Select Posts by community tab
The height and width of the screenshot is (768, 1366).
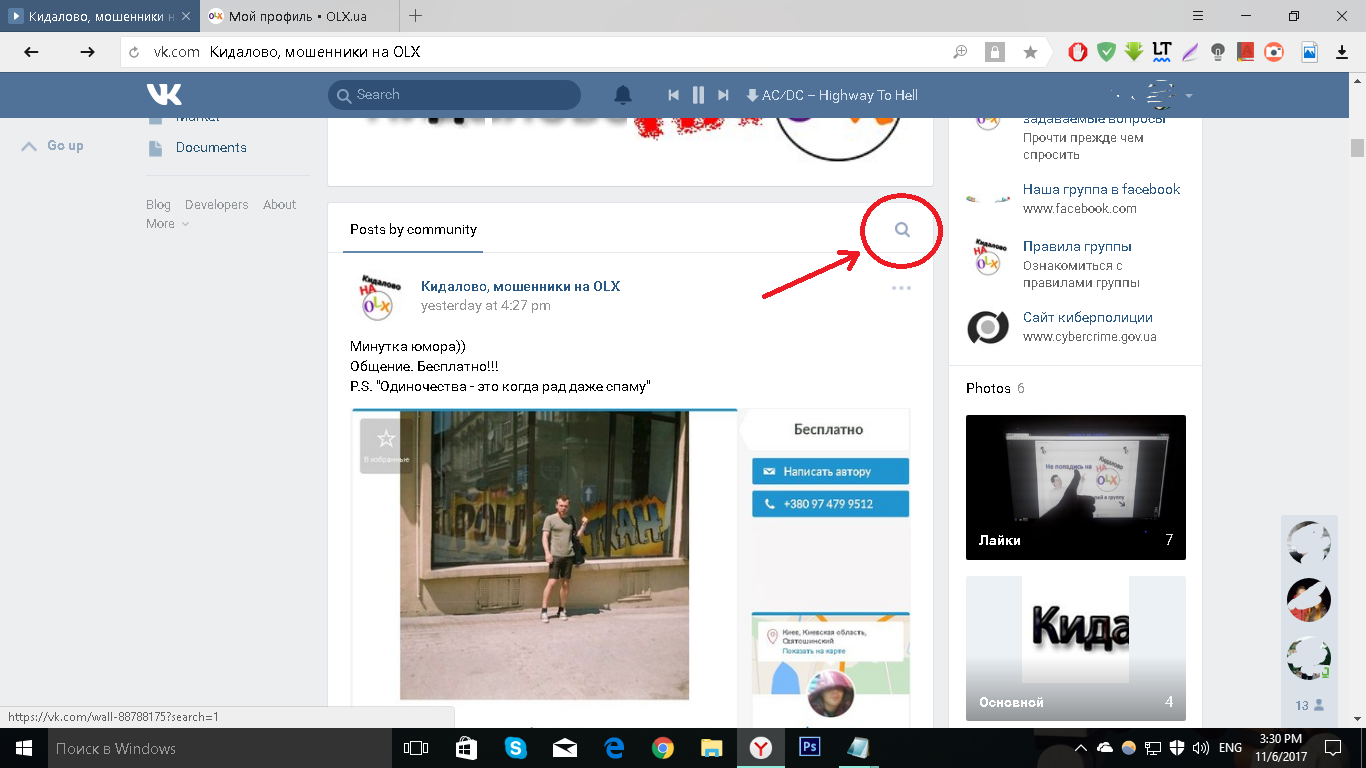413,229
